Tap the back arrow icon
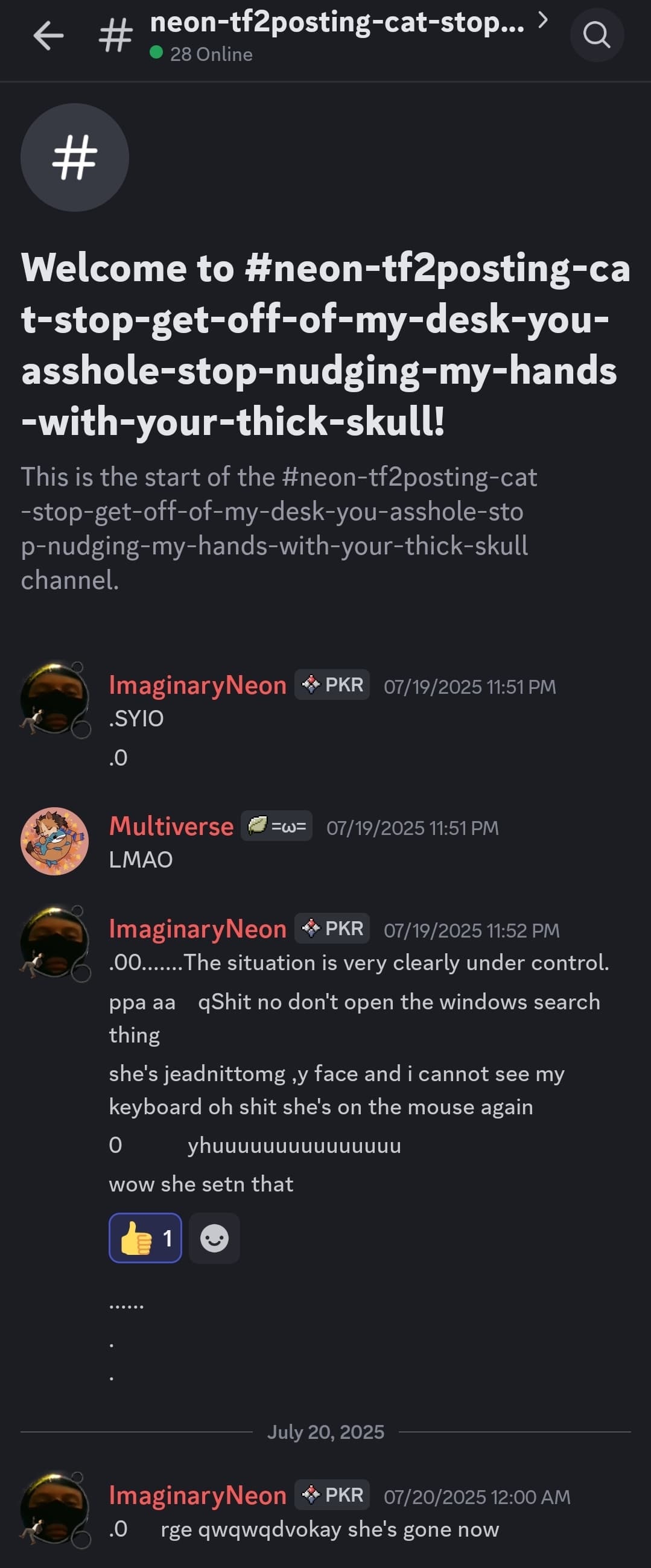Viewport: 651px width, 1568px height. click(49, 36)
